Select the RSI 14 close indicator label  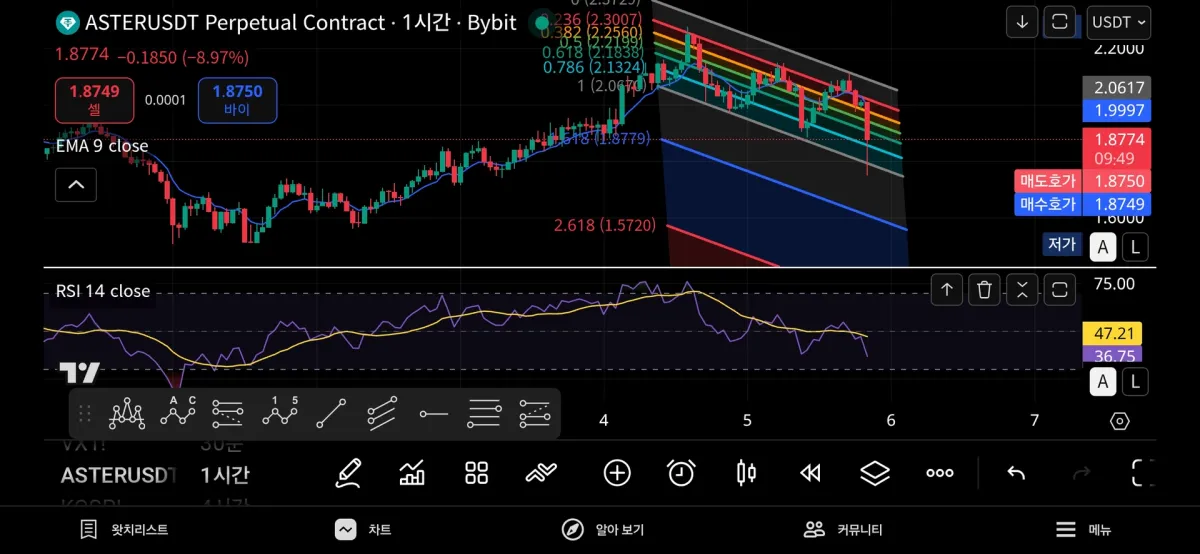pyautogui.click(x=103, y=291)
